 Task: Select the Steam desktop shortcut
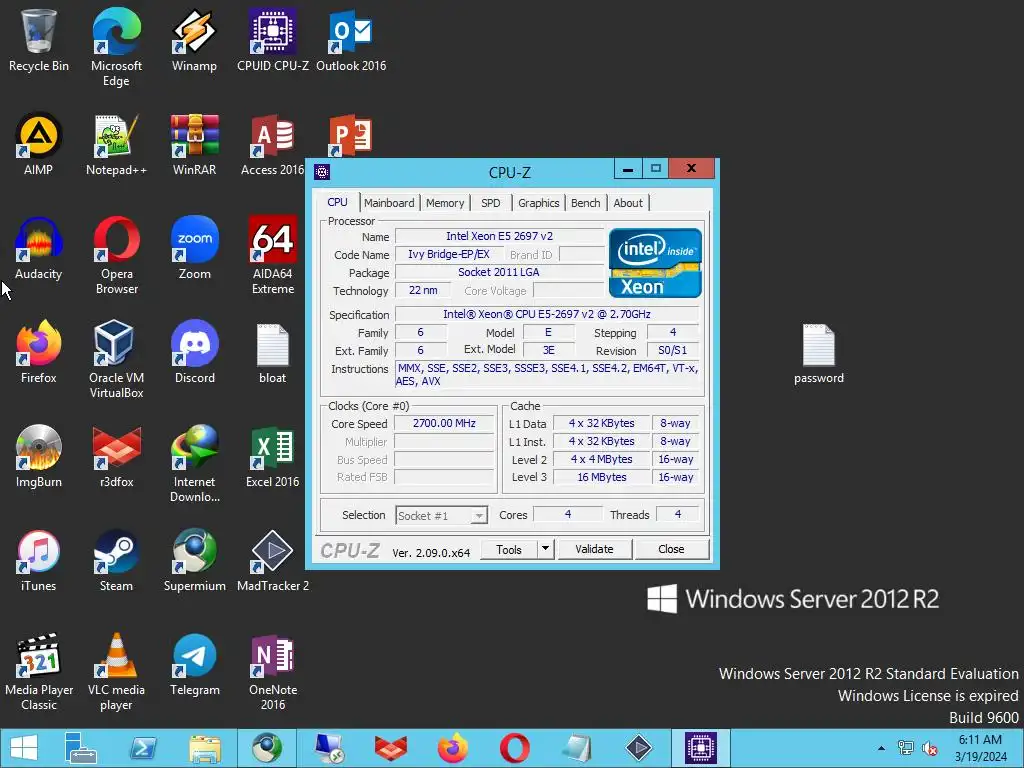point(116,560)
